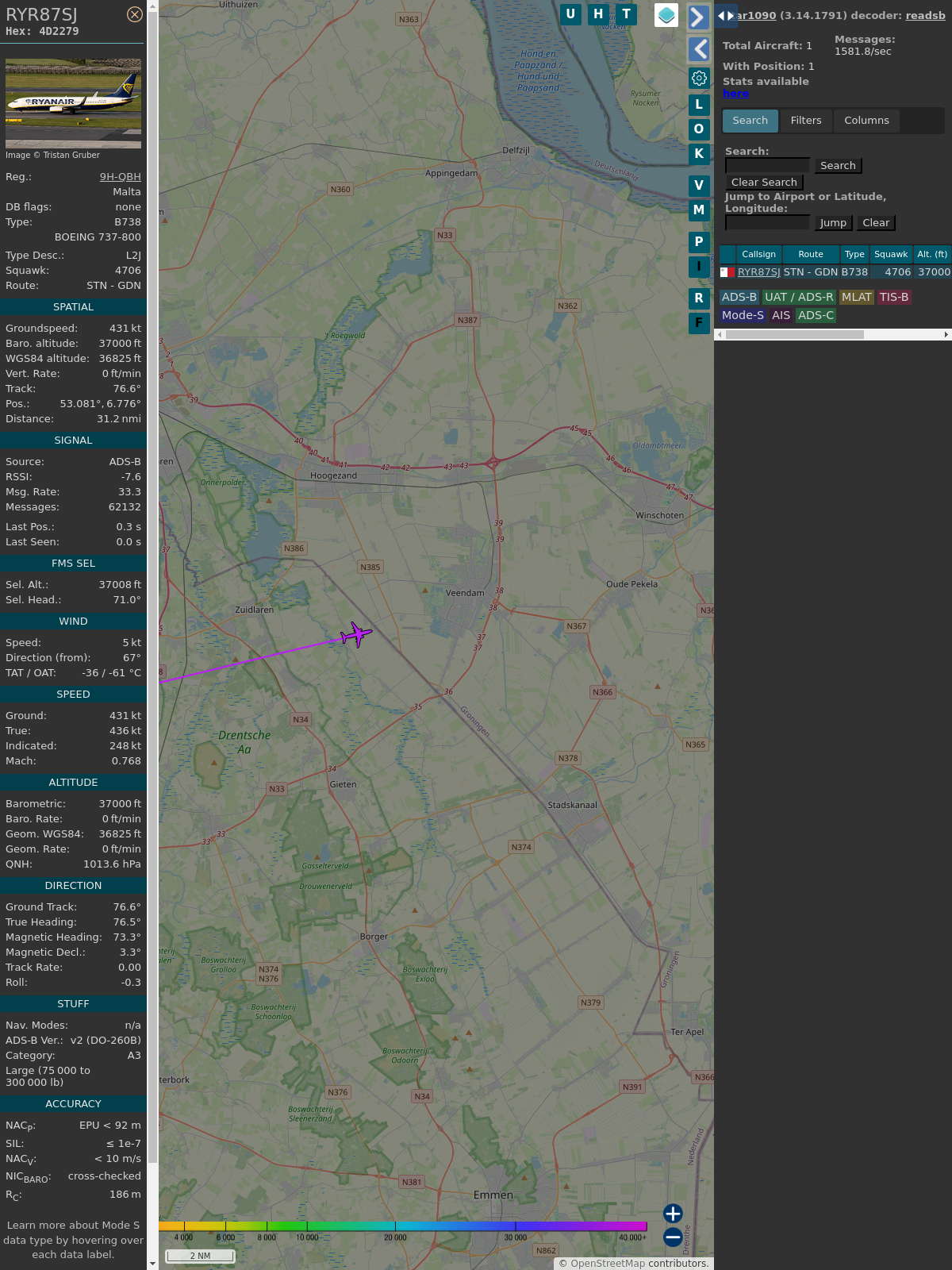The image size is (952, 1270).
Task: Click the Route value STN - GDN
Action: click(x=113, y=285)
